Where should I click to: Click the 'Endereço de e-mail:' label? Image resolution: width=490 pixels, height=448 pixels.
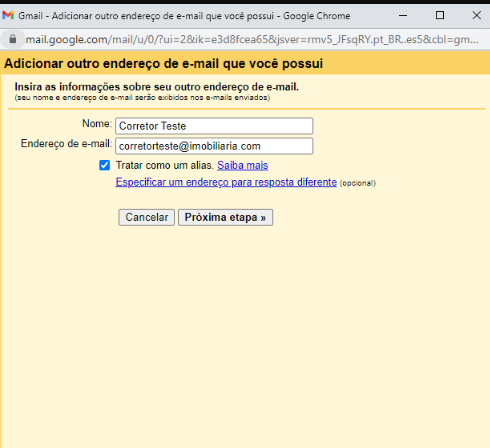[66, 144]
